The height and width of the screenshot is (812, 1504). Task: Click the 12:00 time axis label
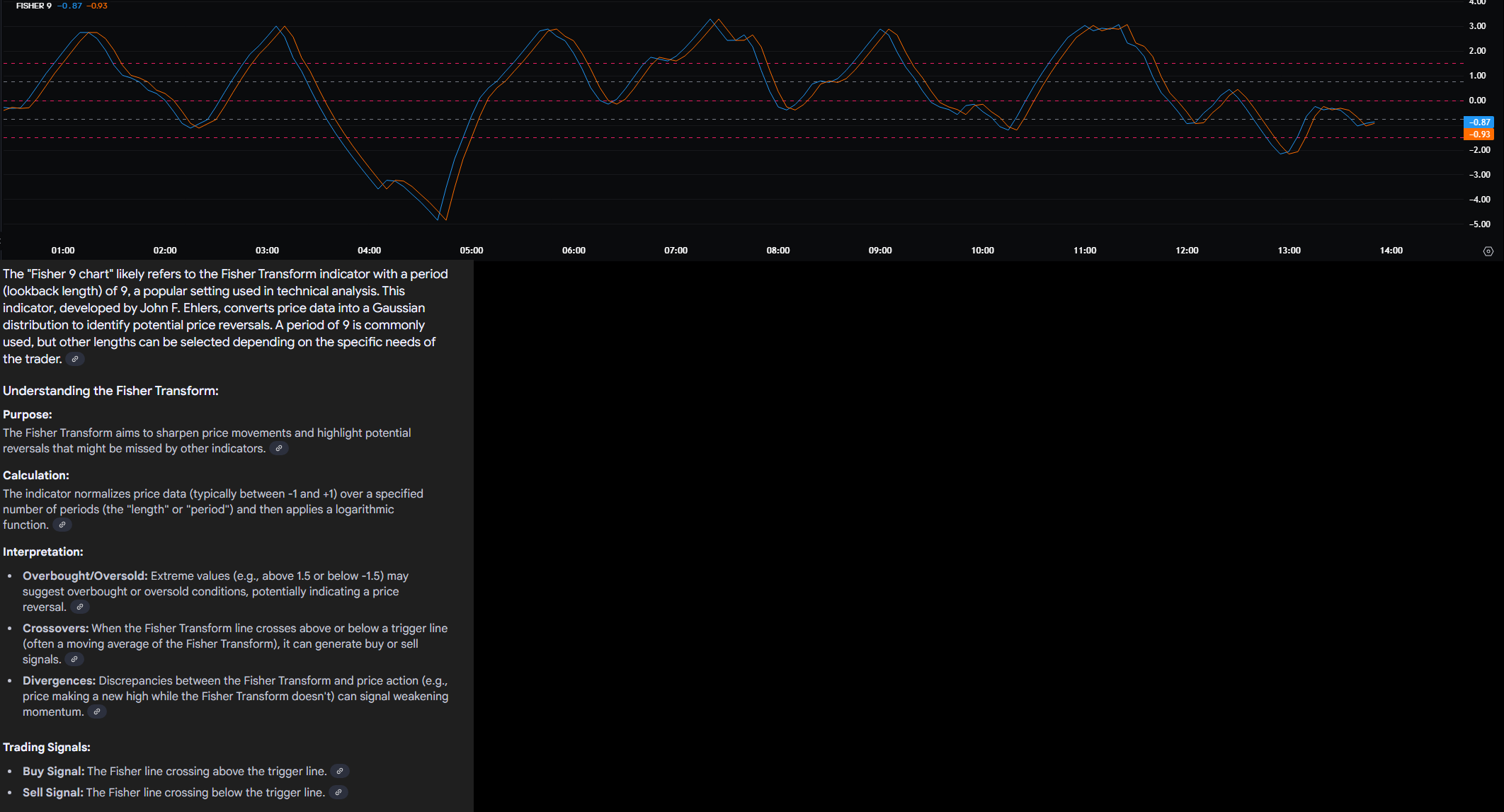(x=1187, y=251)
